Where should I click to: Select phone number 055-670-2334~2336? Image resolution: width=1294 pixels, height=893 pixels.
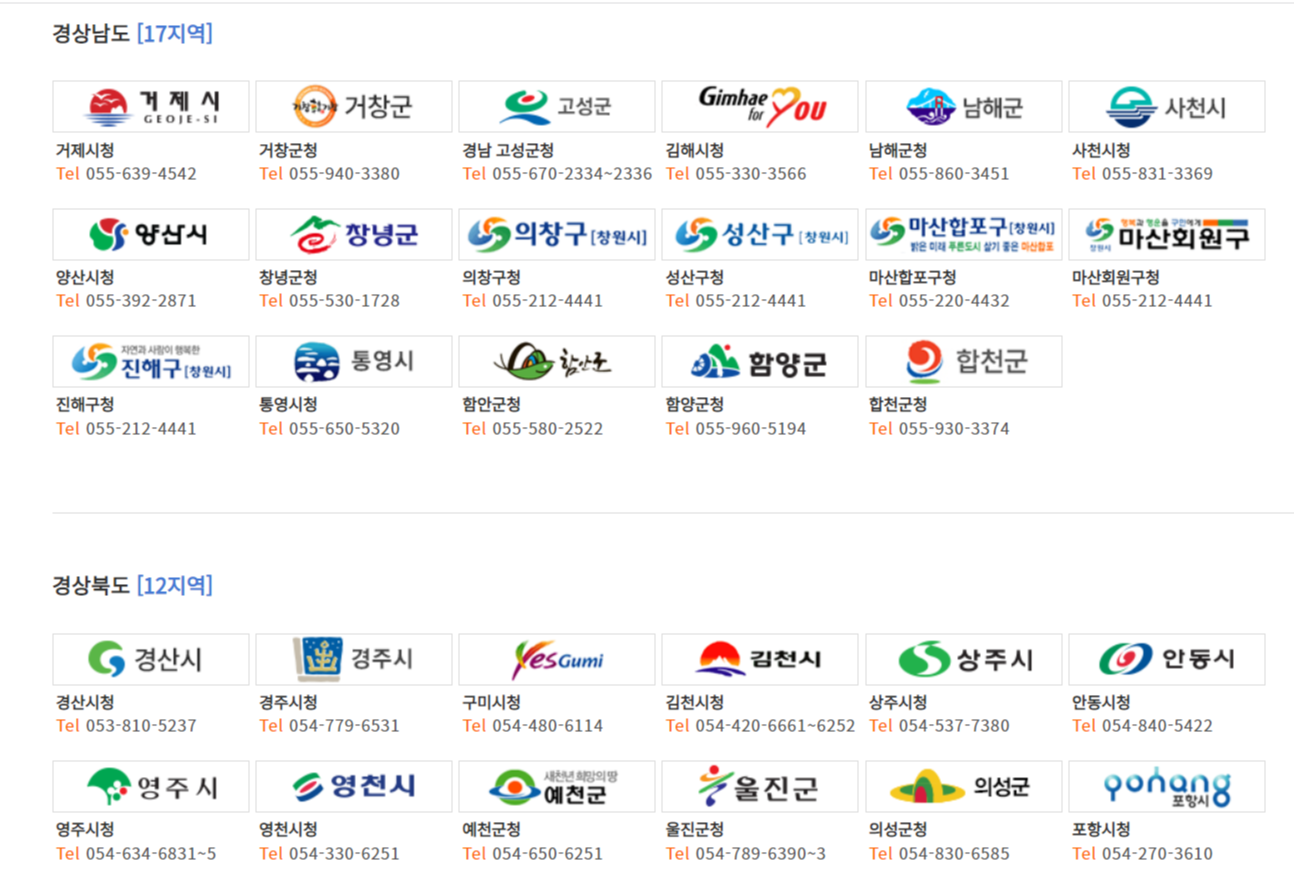tap(572, 174)
